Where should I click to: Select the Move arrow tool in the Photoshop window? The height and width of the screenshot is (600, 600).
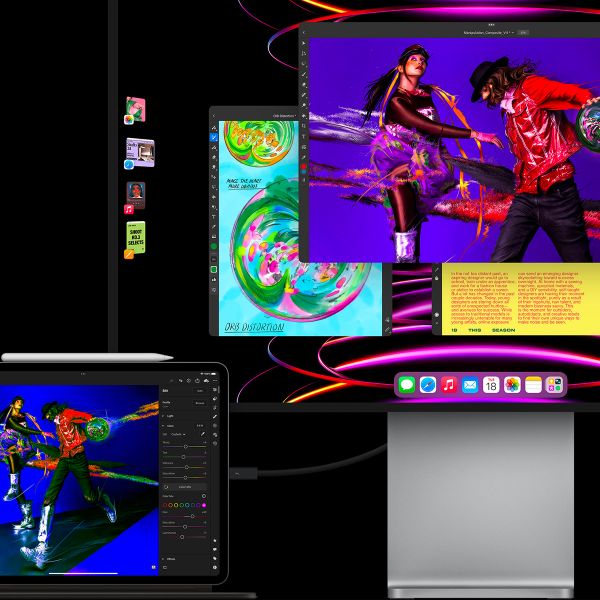[x=303, y=43]
